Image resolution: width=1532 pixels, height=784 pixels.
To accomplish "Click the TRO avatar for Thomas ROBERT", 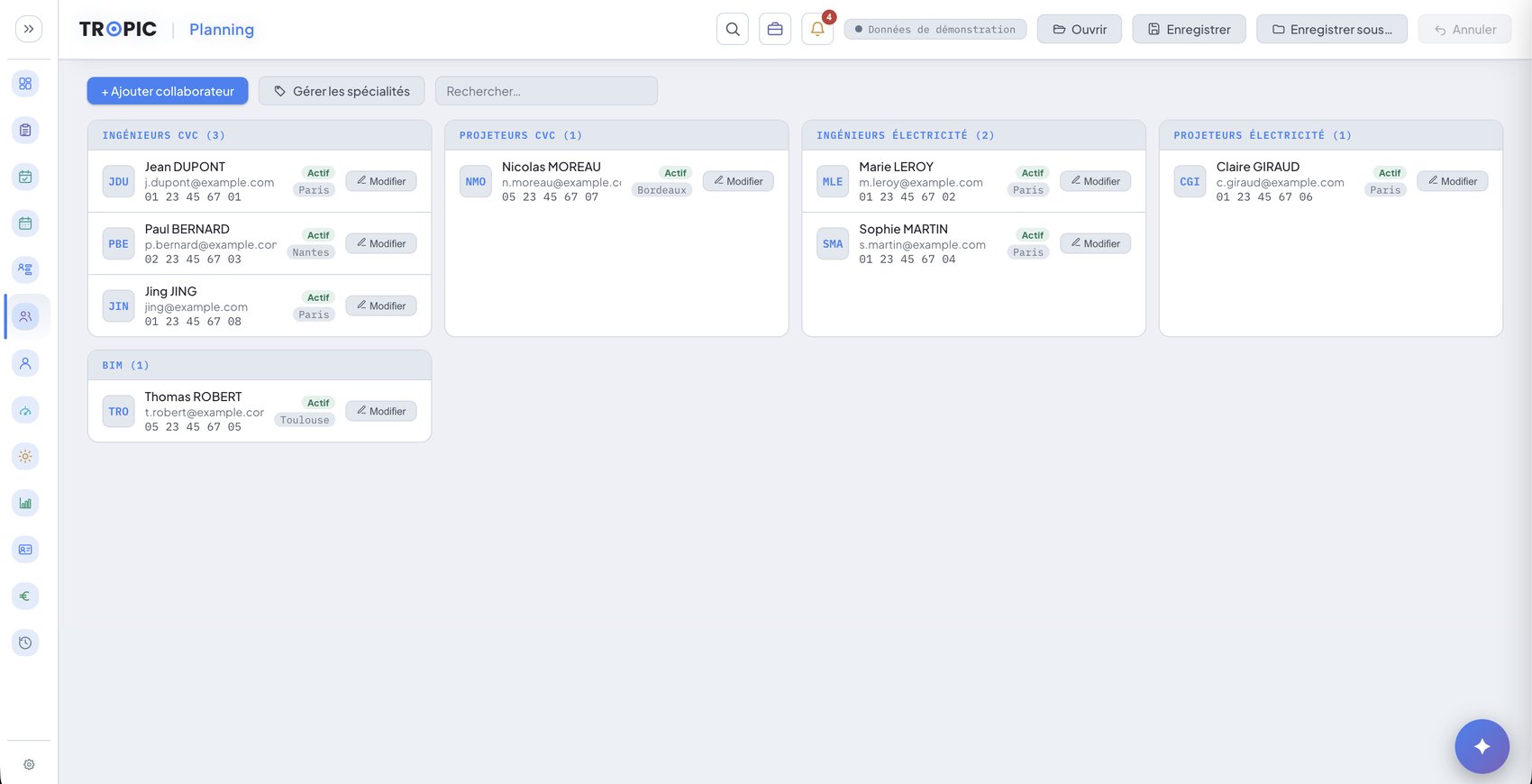I will coord(118,412).
